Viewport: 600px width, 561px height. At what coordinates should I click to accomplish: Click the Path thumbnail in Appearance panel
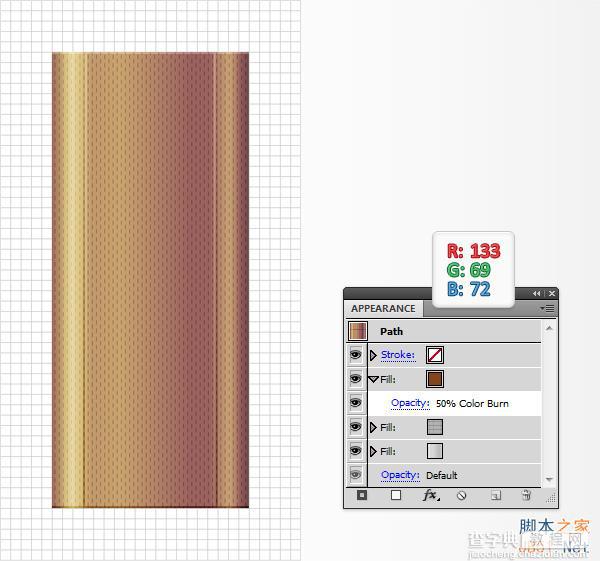pos(358,331)
